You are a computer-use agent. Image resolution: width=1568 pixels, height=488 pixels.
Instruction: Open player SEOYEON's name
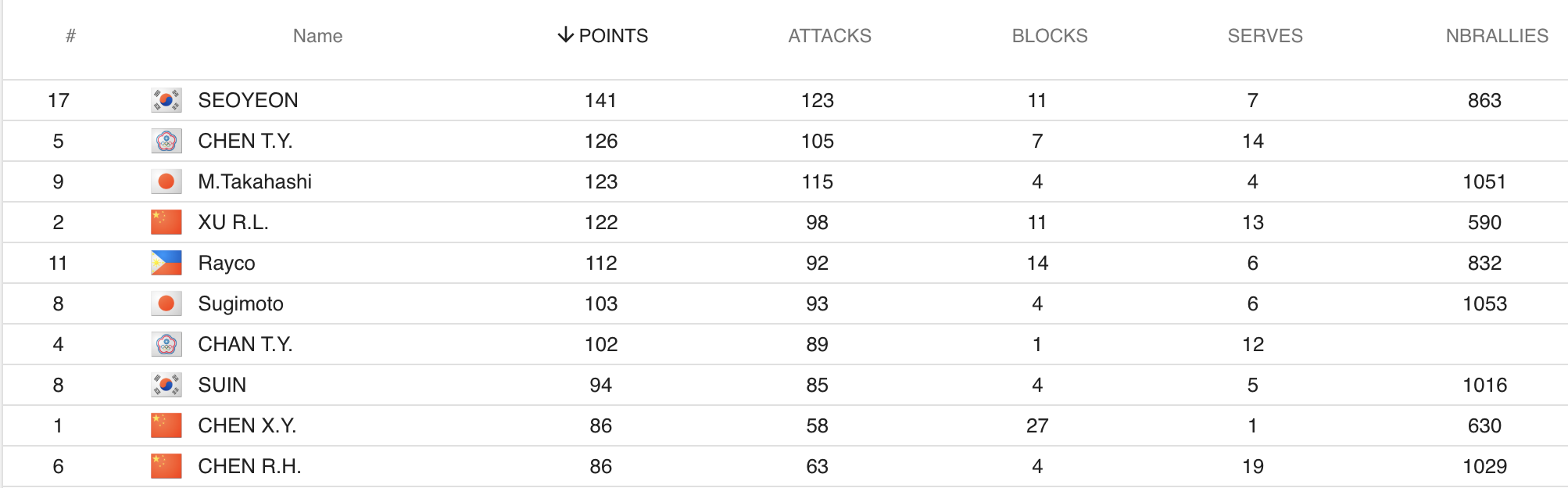[x=248, y=100]
